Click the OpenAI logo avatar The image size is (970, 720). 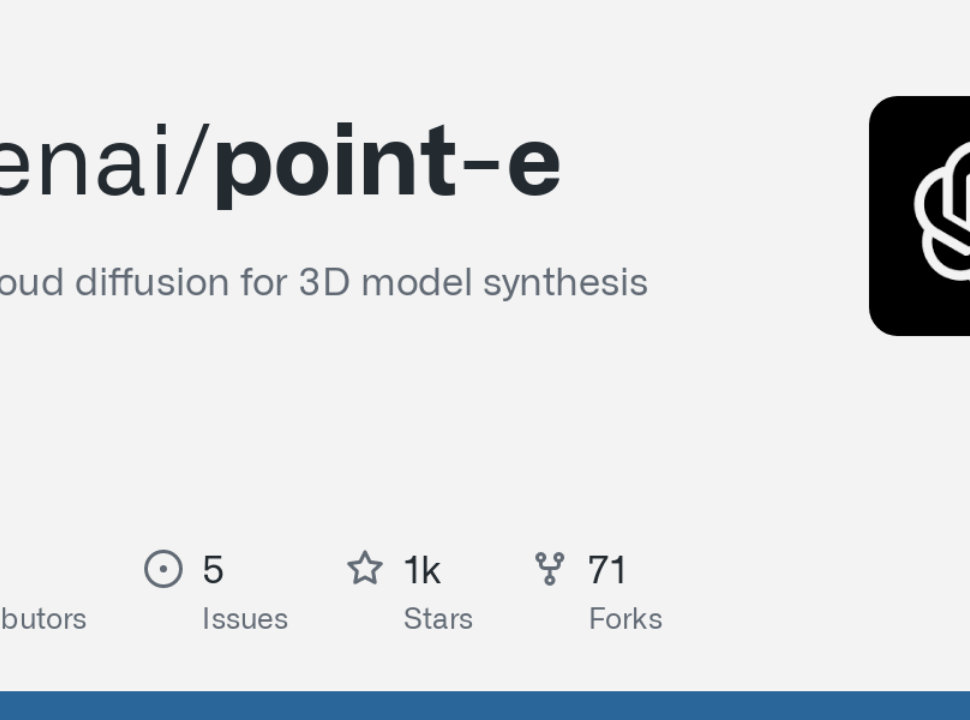click(x=920, y=216)
